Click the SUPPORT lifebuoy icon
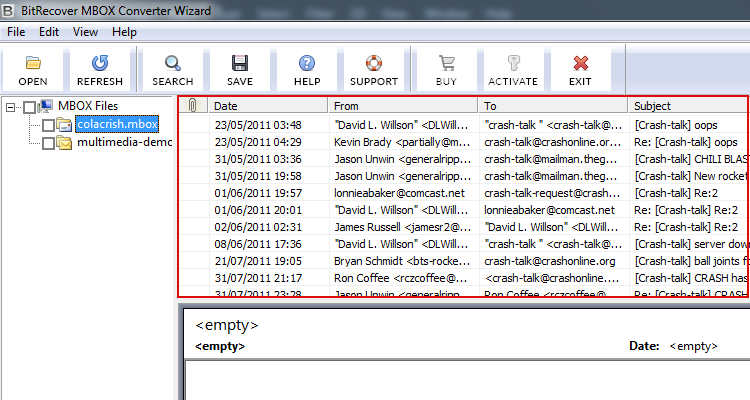 [374, 63]
